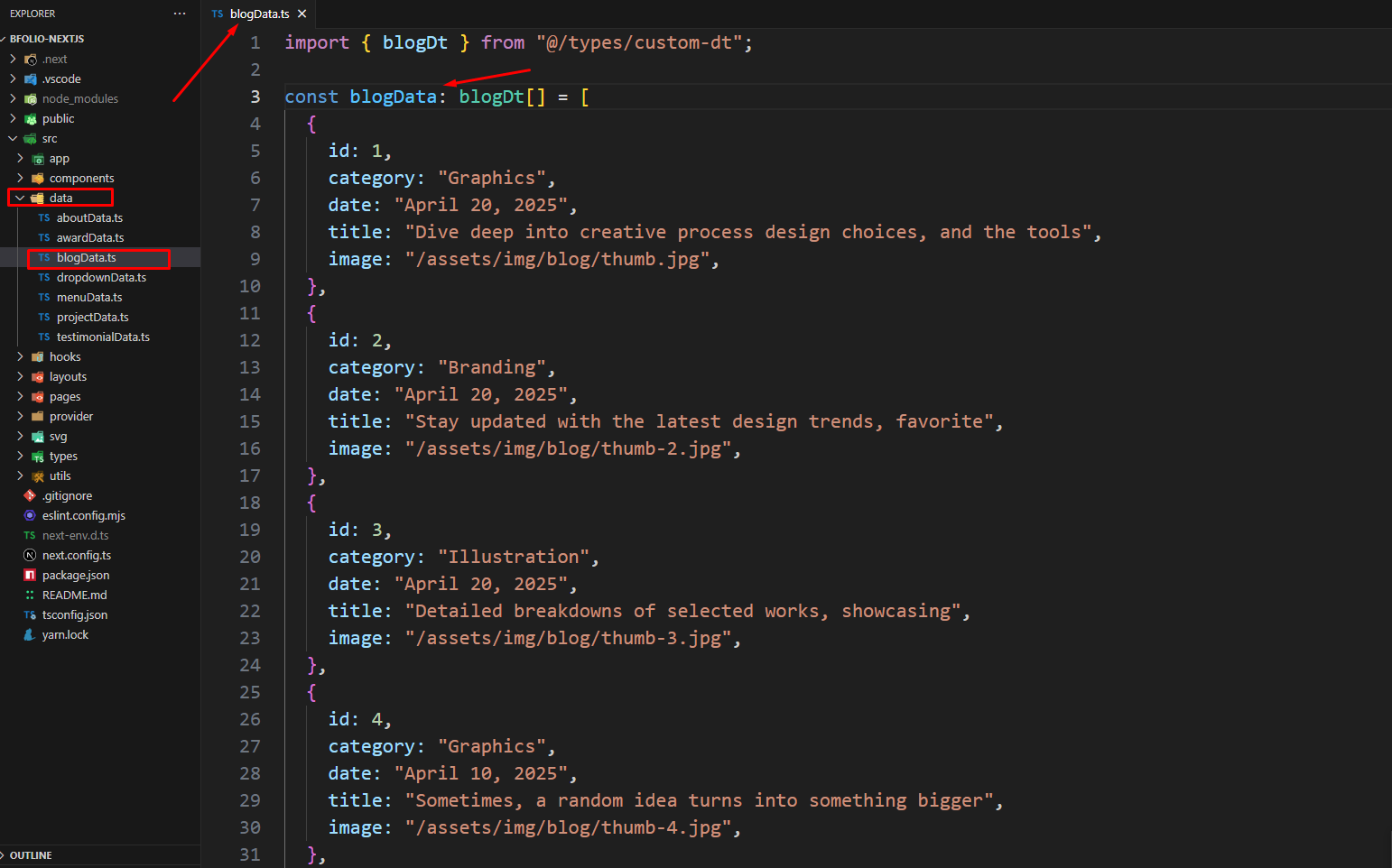1392x868 pixels.
Task: Click the next.config.ts file icon
Action: click(x=30, y=555)
